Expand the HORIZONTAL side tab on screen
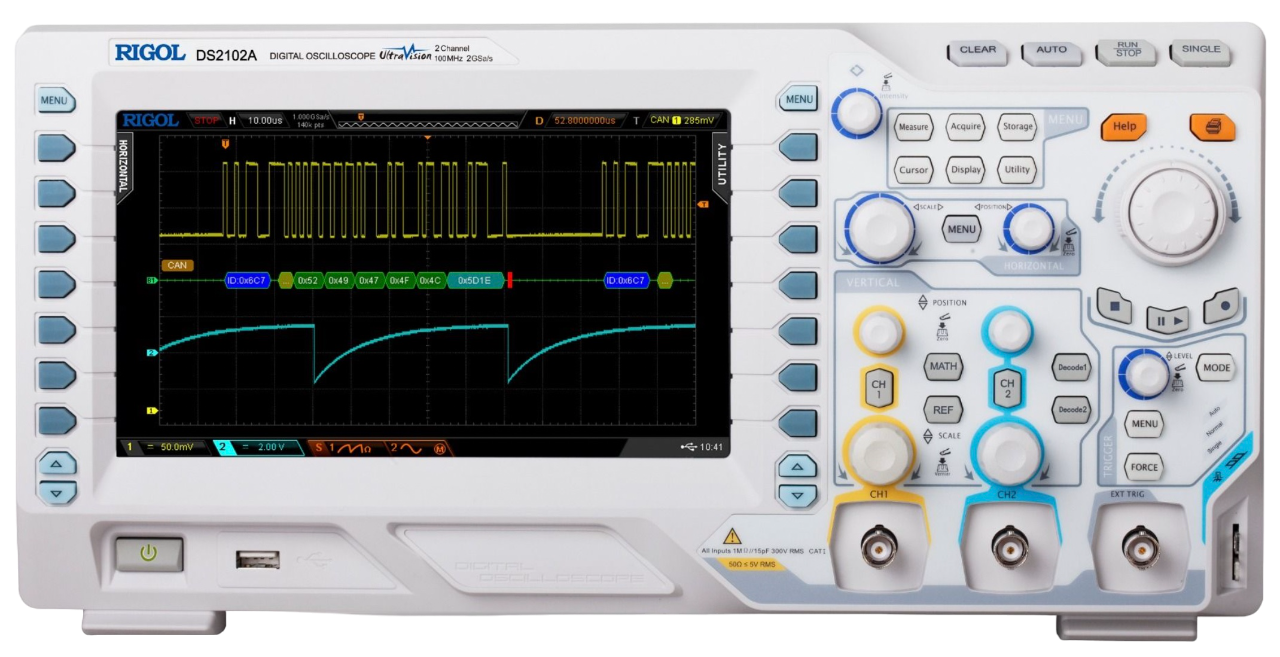 tap(123, 166)
